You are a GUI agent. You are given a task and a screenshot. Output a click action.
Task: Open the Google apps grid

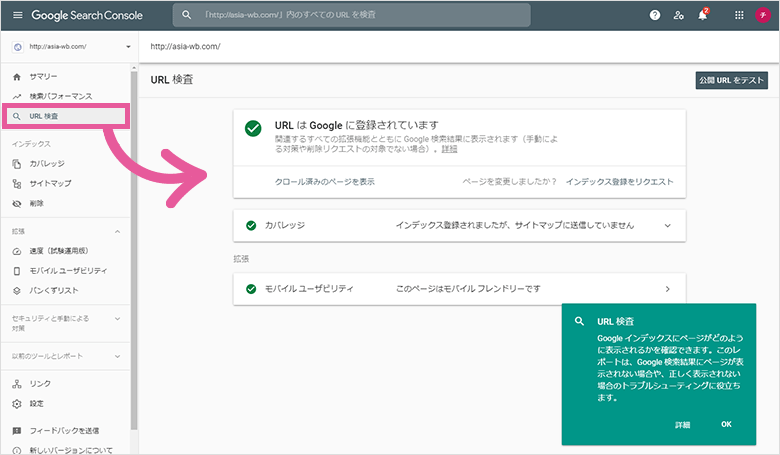coord(739,15)
